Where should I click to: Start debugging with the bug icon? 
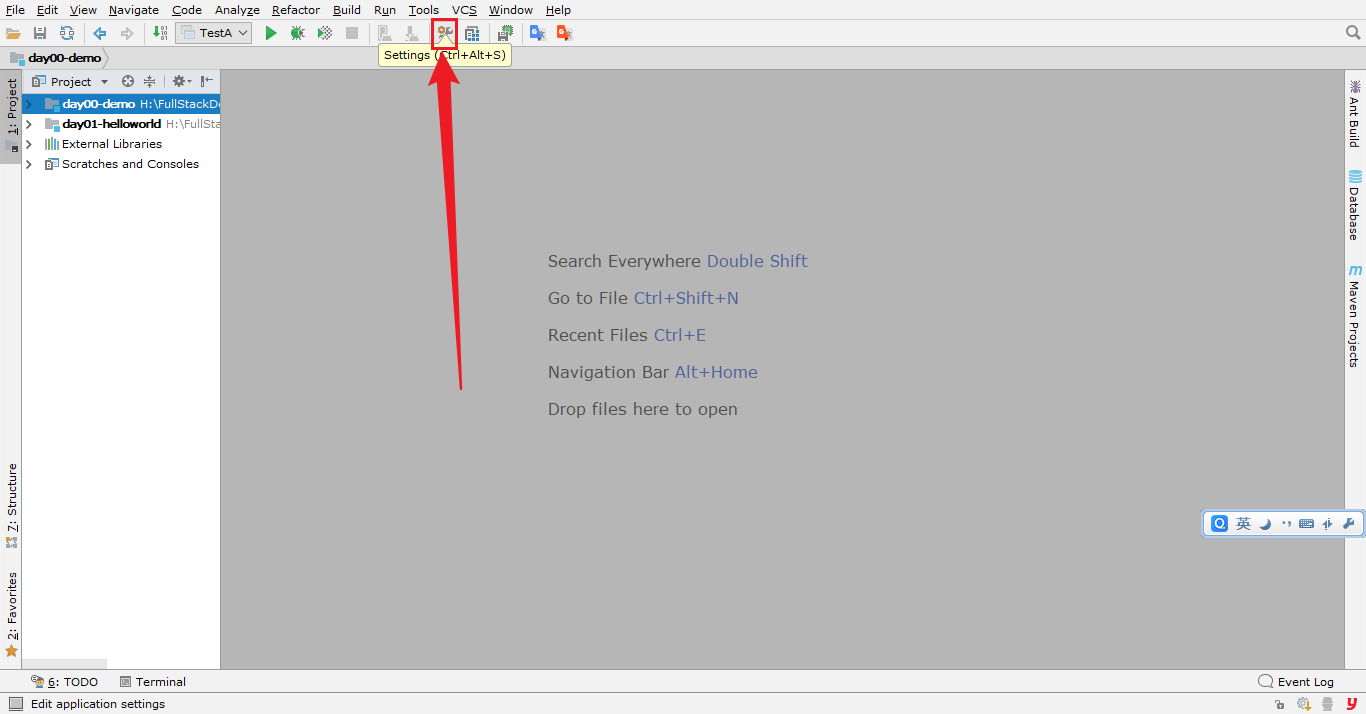pos(297,33)
